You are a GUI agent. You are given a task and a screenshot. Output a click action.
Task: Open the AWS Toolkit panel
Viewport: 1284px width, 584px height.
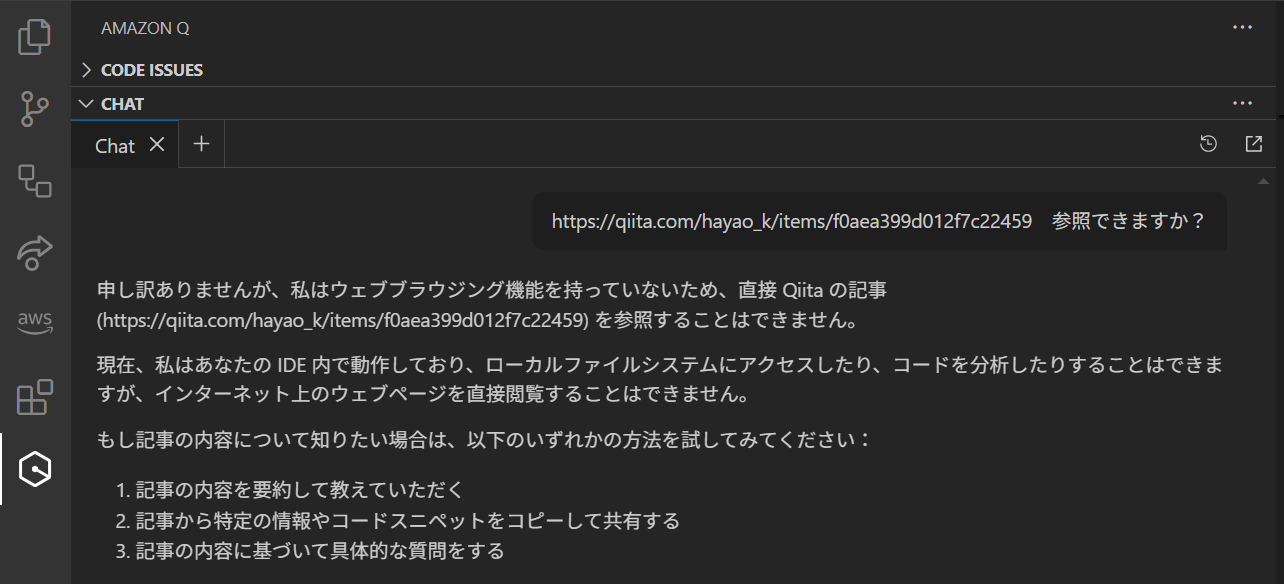[x=35, y=321]
